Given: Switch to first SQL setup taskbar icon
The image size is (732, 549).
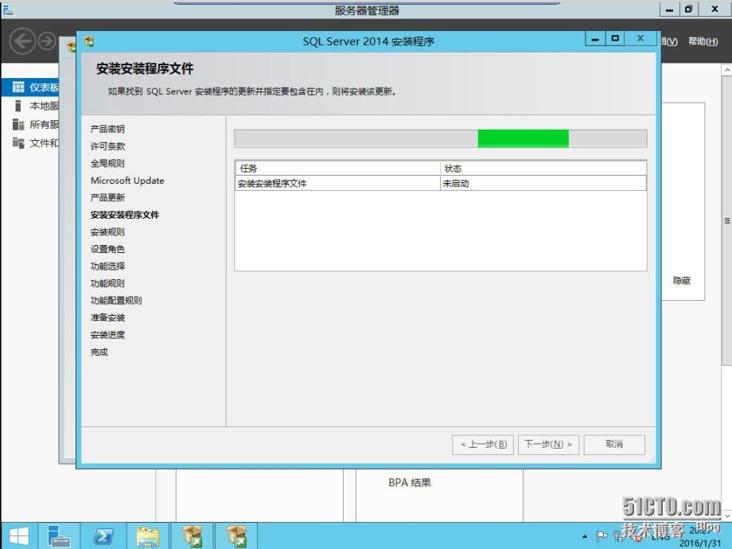Looking at the screenshot, I should [192, 536].
